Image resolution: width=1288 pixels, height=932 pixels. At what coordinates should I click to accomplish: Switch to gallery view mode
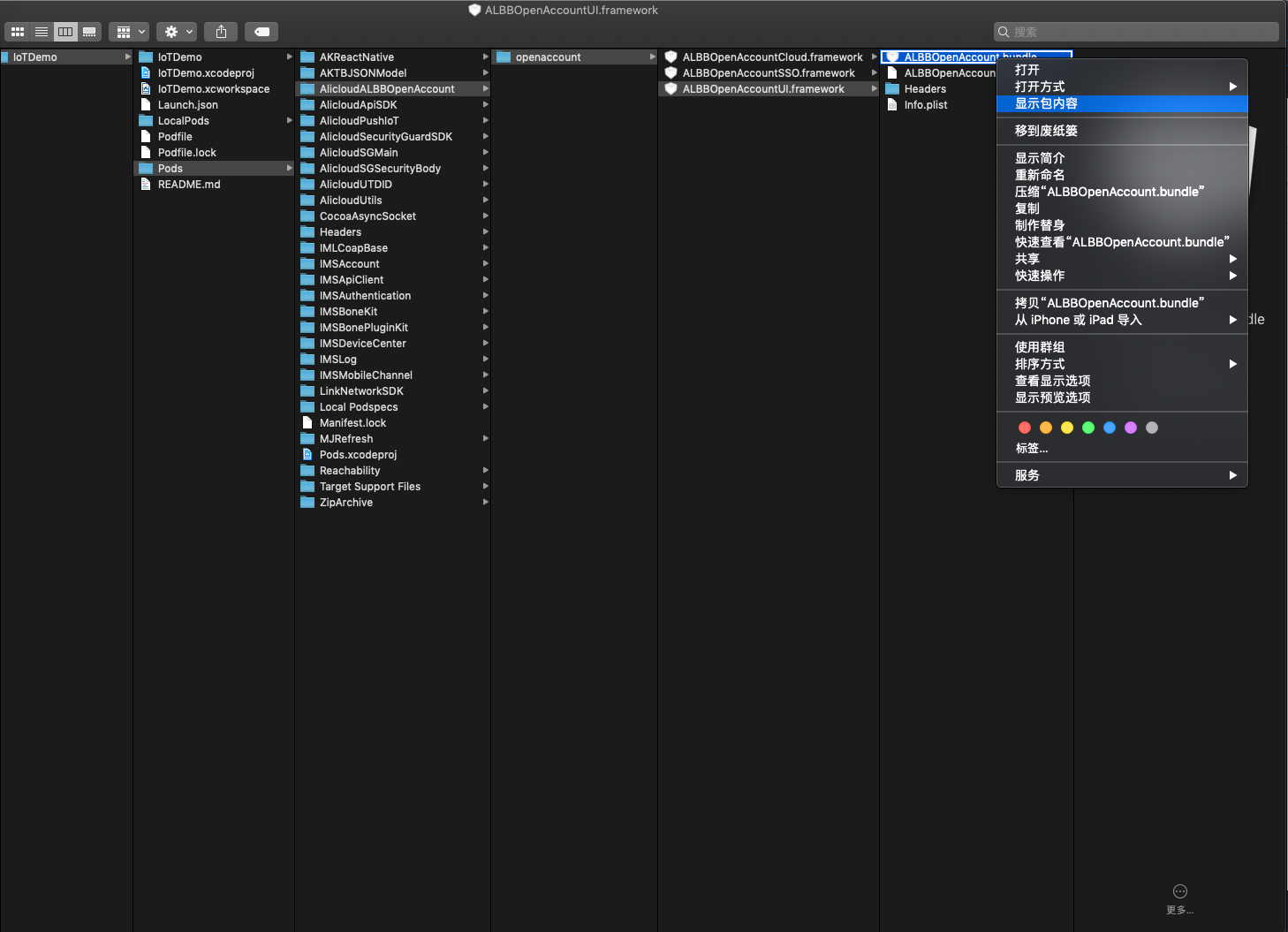click(x=89, y=32)
